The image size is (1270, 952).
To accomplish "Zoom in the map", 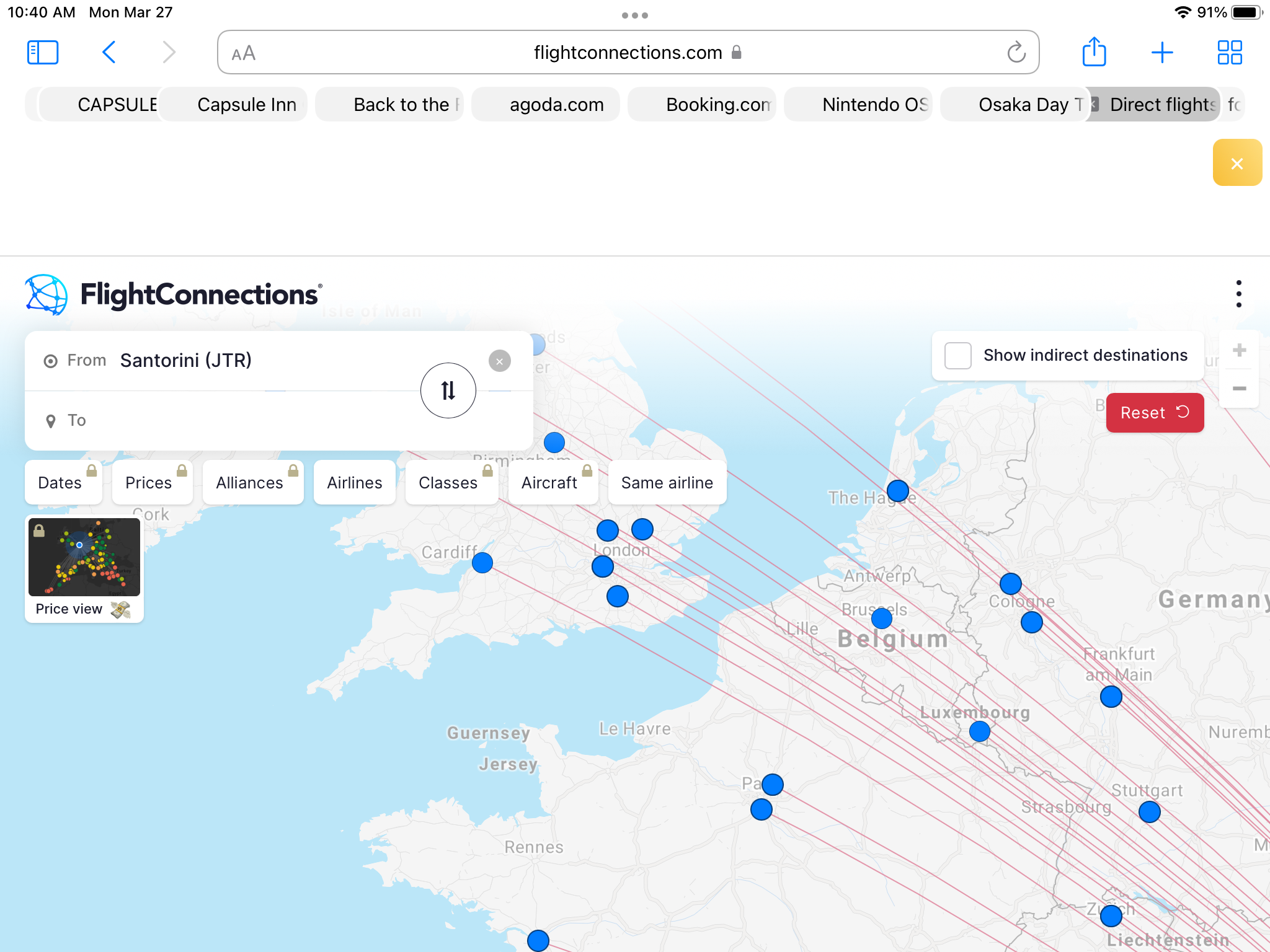I will click(1239, 351).
